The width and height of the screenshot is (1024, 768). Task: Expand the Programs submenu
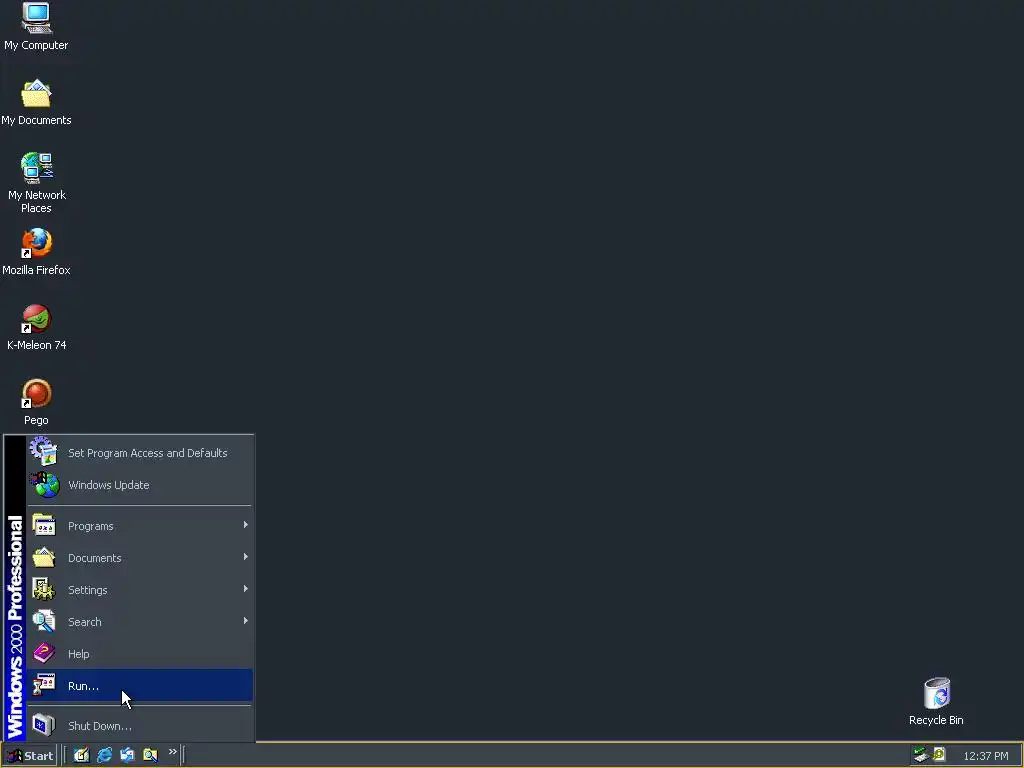click(x=139, y=526)
